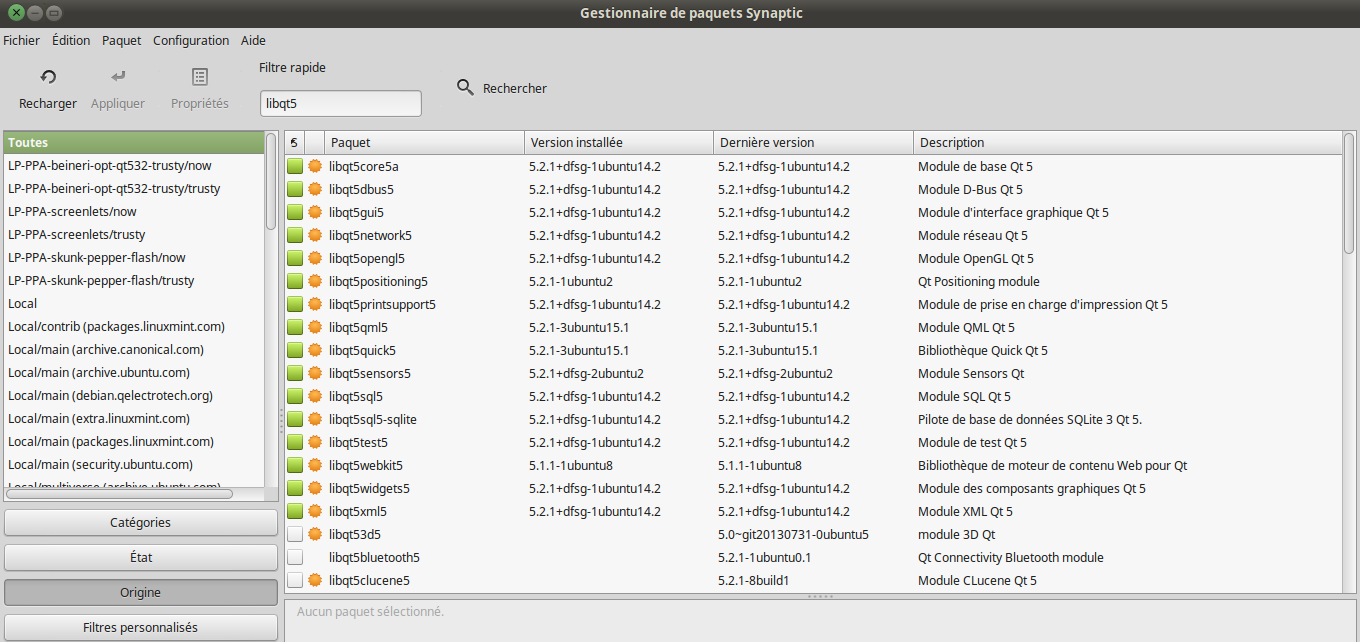Open the Paquet menu
The image size is (1360, 642).
tap(121, 41)
